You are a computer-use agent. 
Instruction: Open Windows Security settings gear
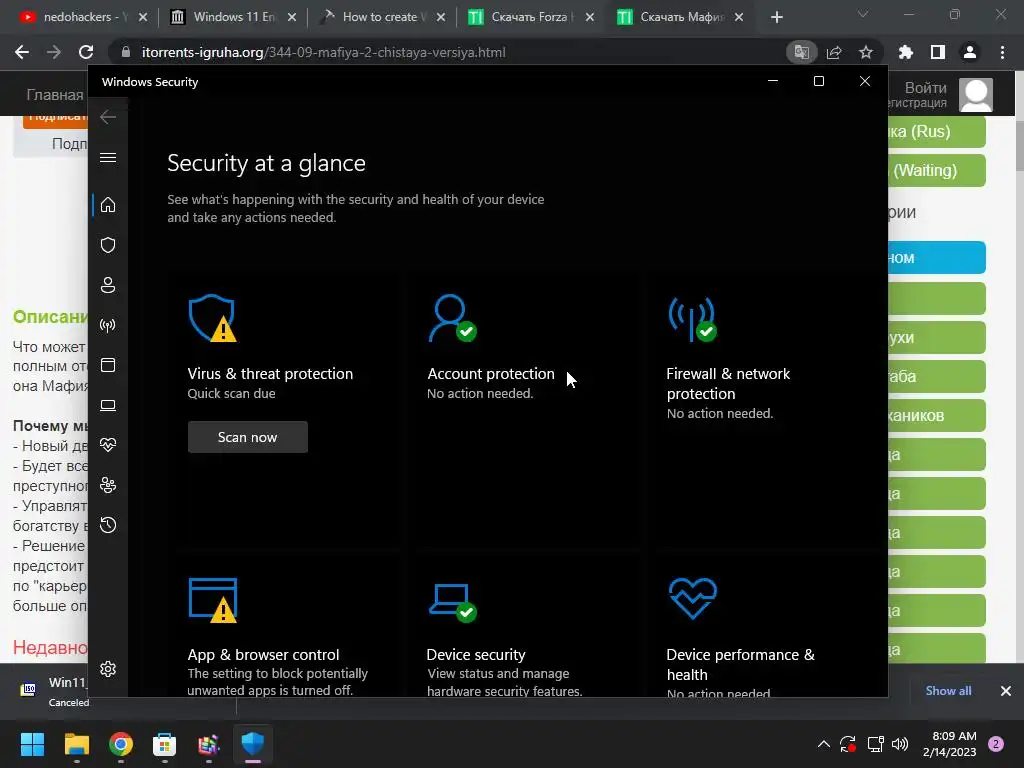tap(108, 669)
